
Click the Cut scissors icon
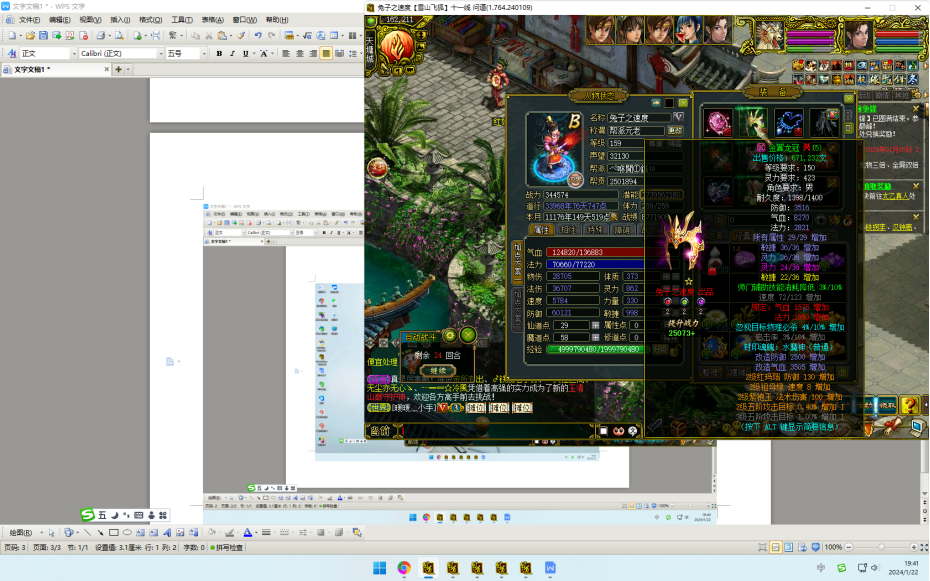click(x=209, y=36)
